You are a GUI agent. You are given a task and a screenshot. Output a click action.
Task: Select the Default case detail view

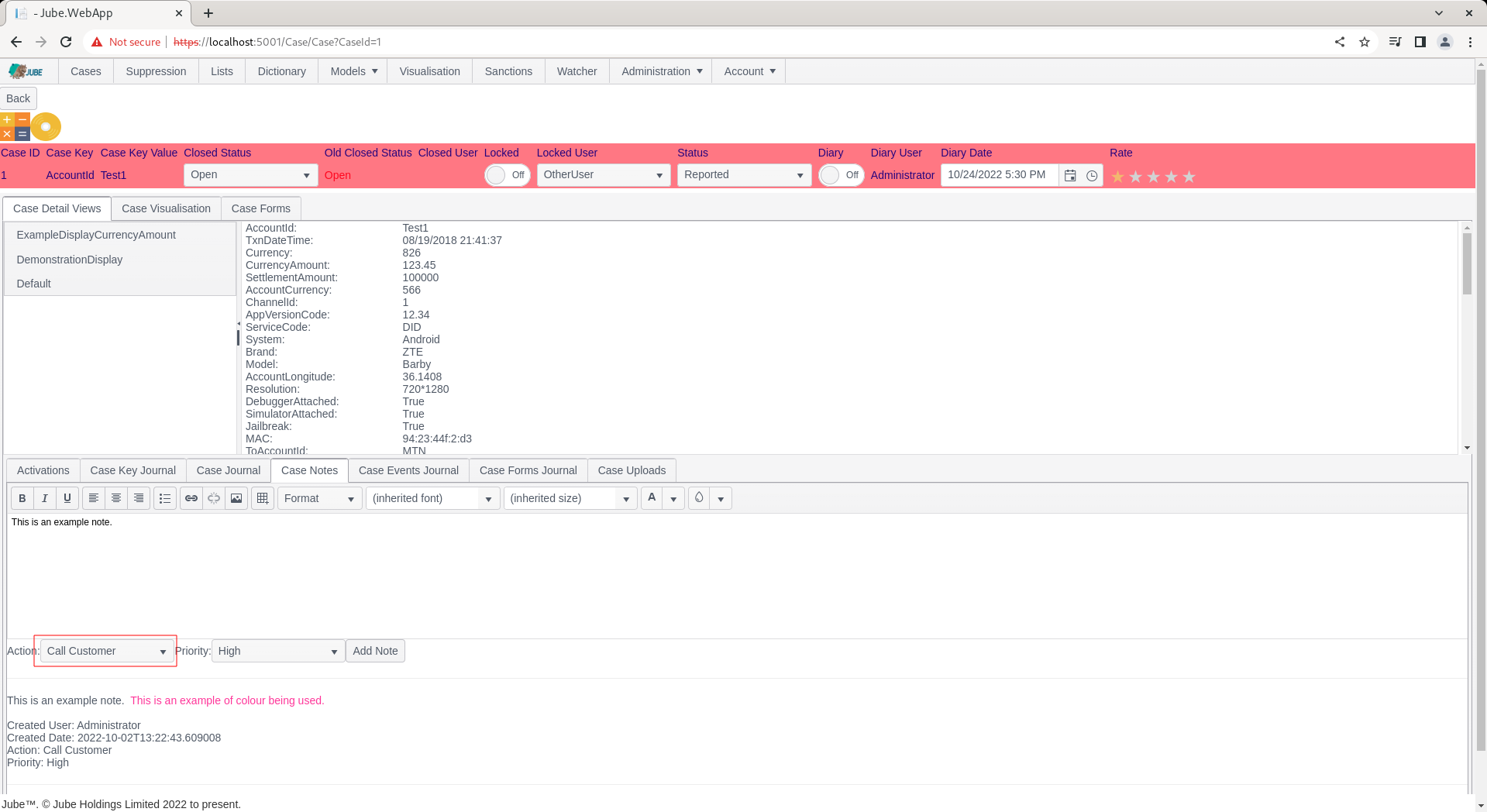pos(119,284)
